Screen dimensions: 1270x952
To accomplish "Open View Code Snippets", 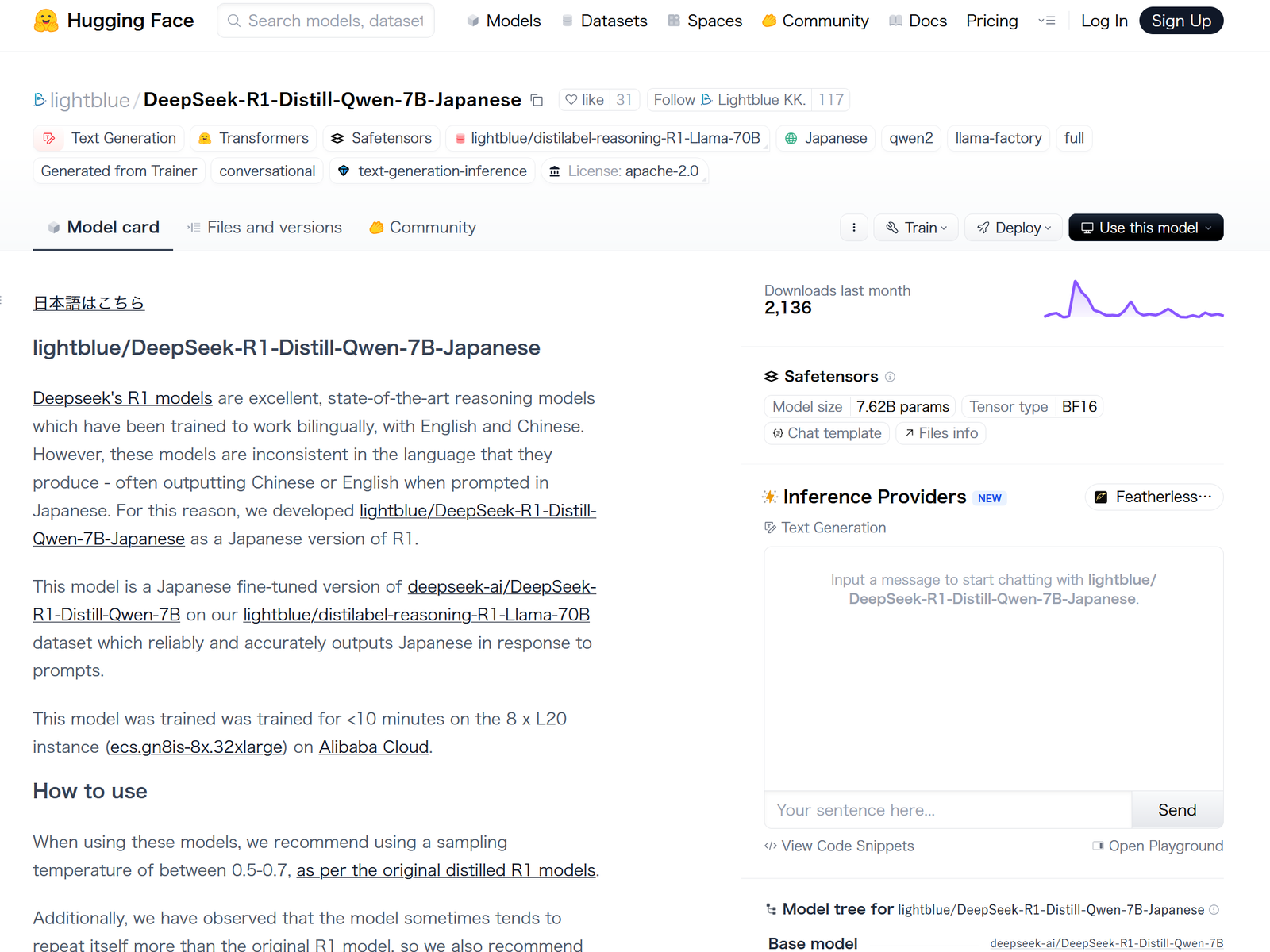I will [x=839, y=846].
